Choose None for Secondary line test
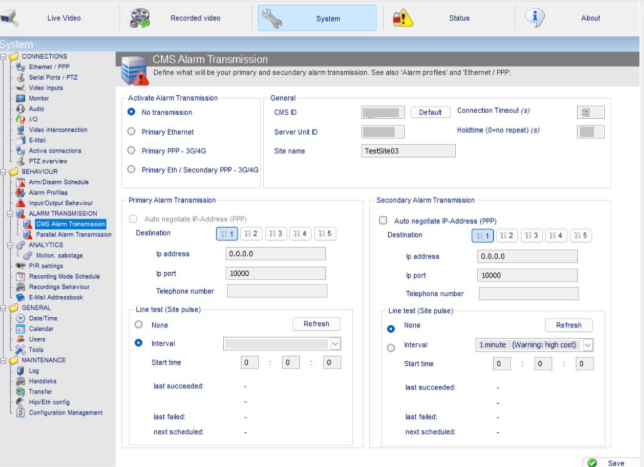Viewport: 644px width, 467px height. point(391,329)
